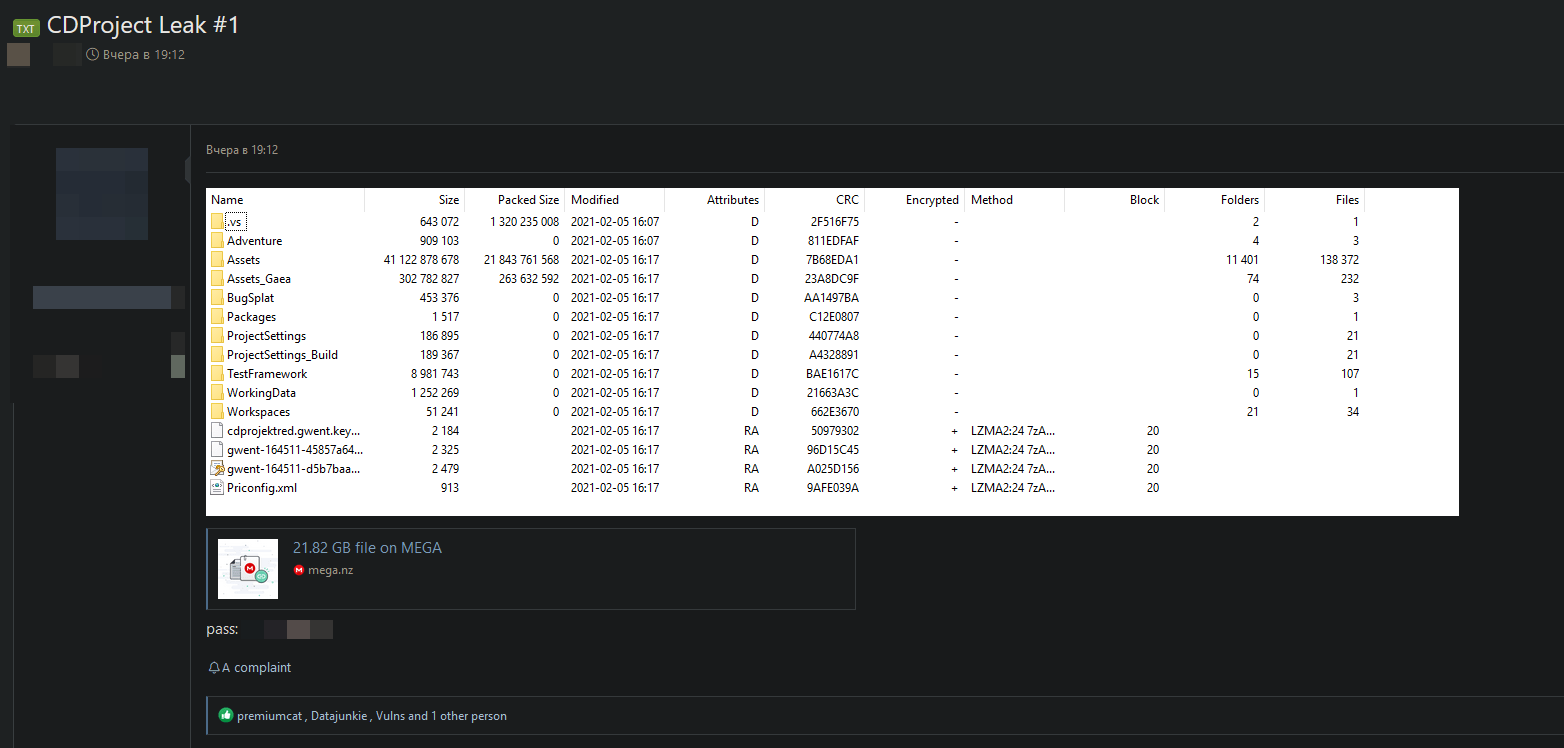
Task: Click the Assets_Gaea folder icon
Action: pos(217,279)
